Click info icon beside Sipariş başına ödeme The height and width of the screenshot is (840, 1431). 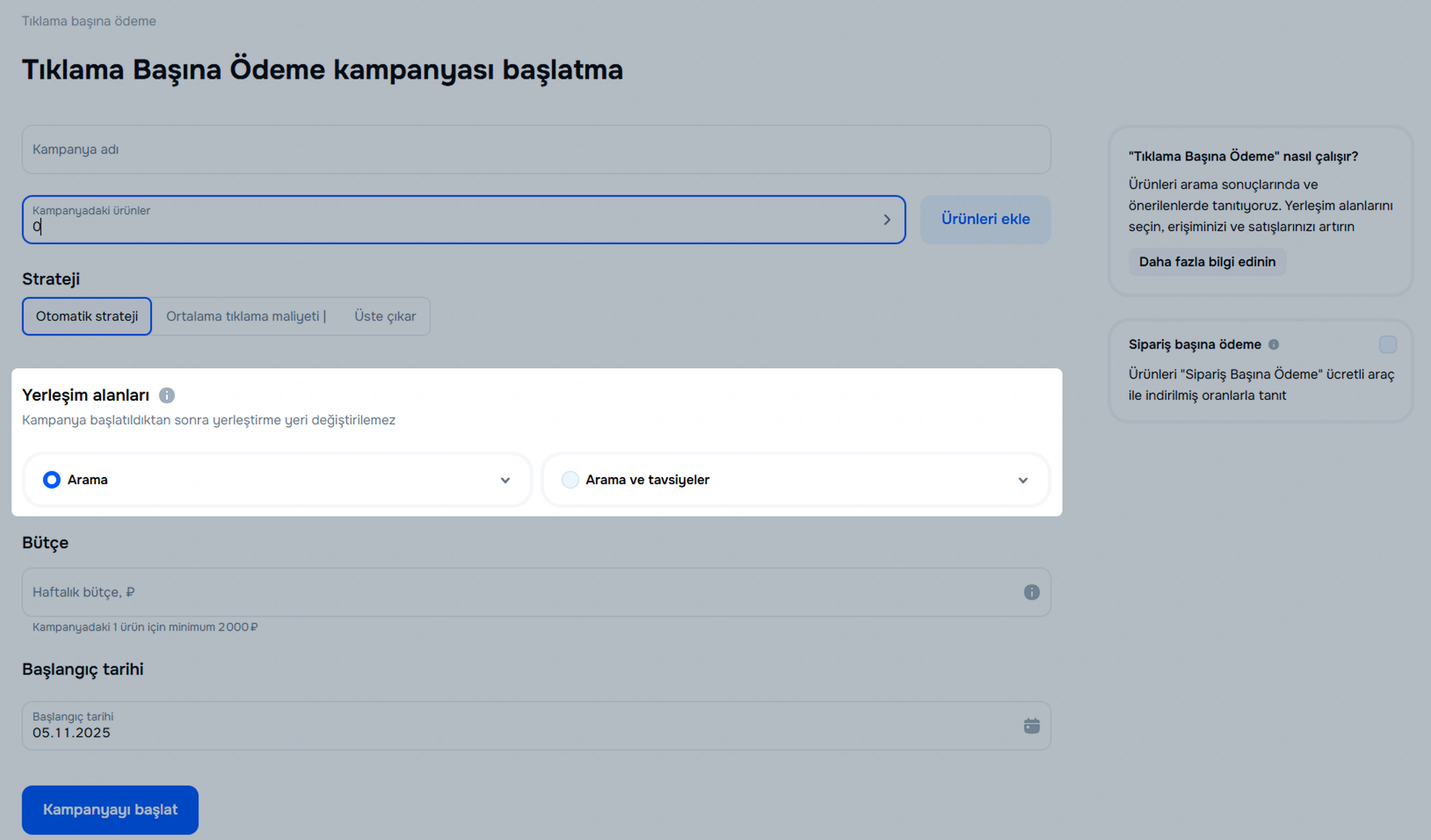[1274, 344]
